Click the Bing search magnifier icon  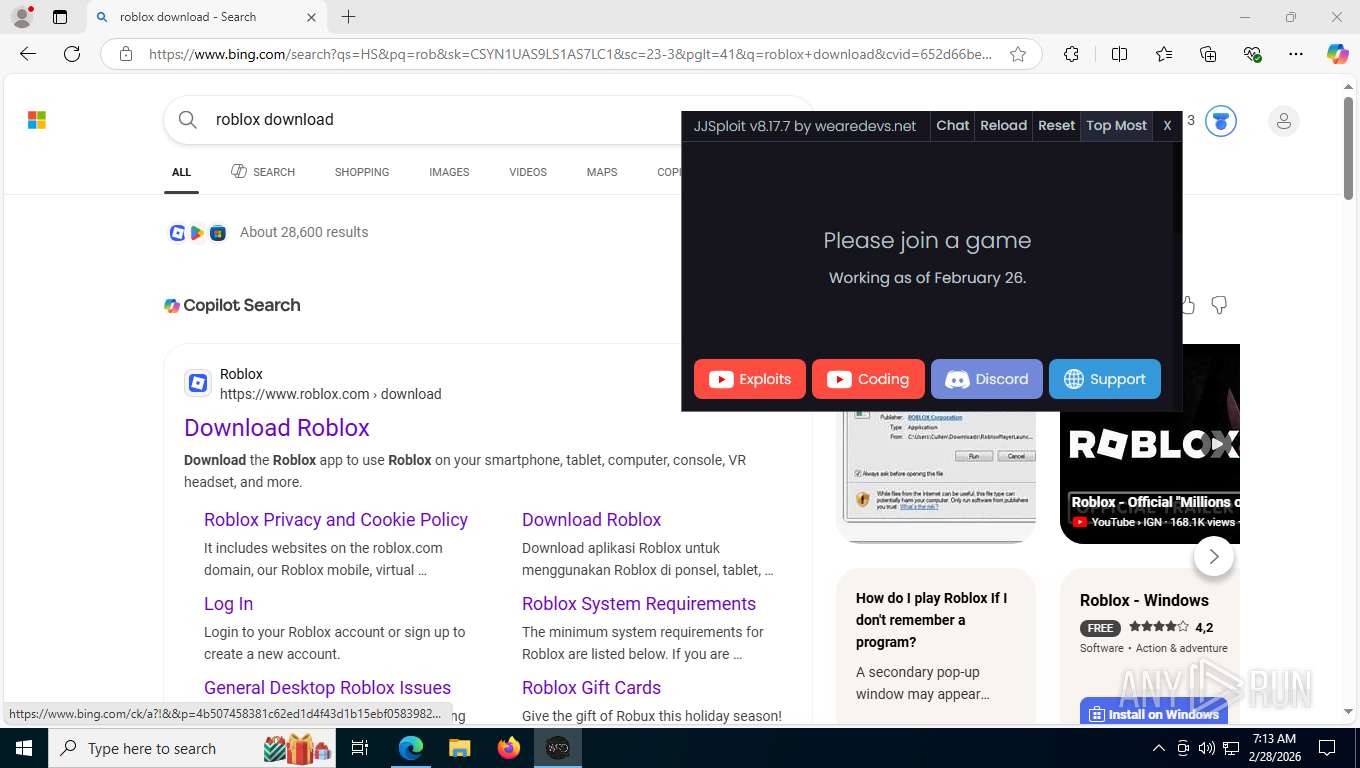[187, 120]
